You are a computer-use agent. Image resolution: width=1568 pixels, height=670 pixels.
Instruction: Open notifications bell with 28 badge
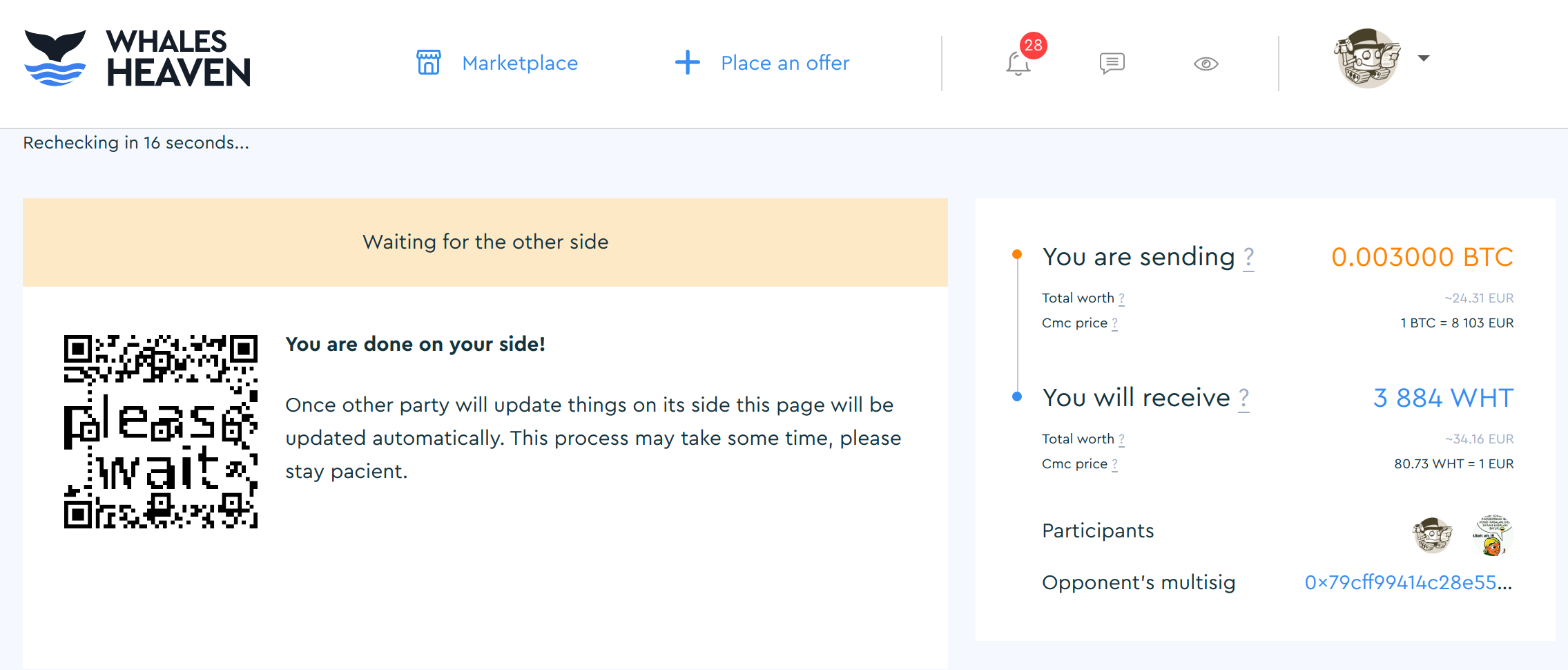tap(1018, 63)
